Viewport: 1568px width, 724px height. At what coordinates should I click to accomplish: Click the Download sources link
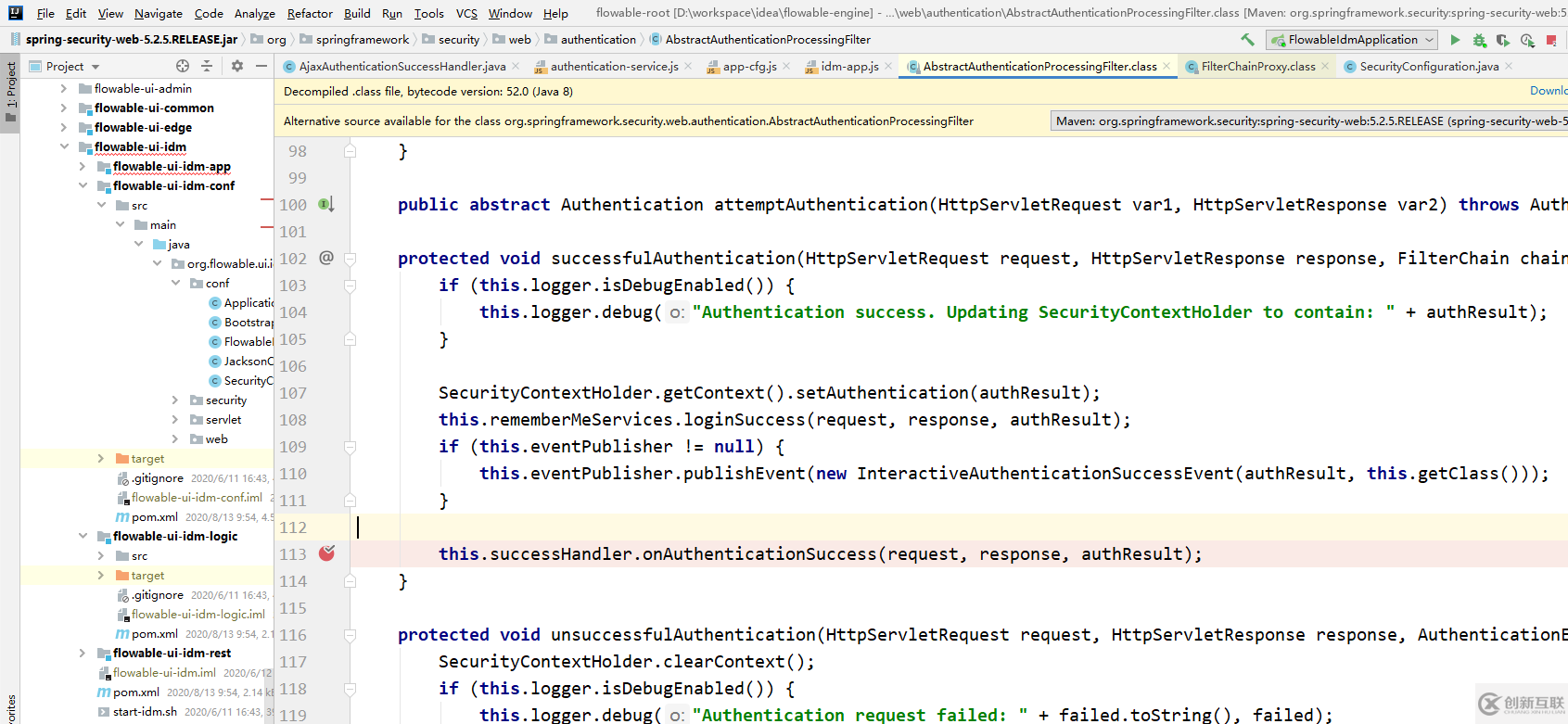1549,91
